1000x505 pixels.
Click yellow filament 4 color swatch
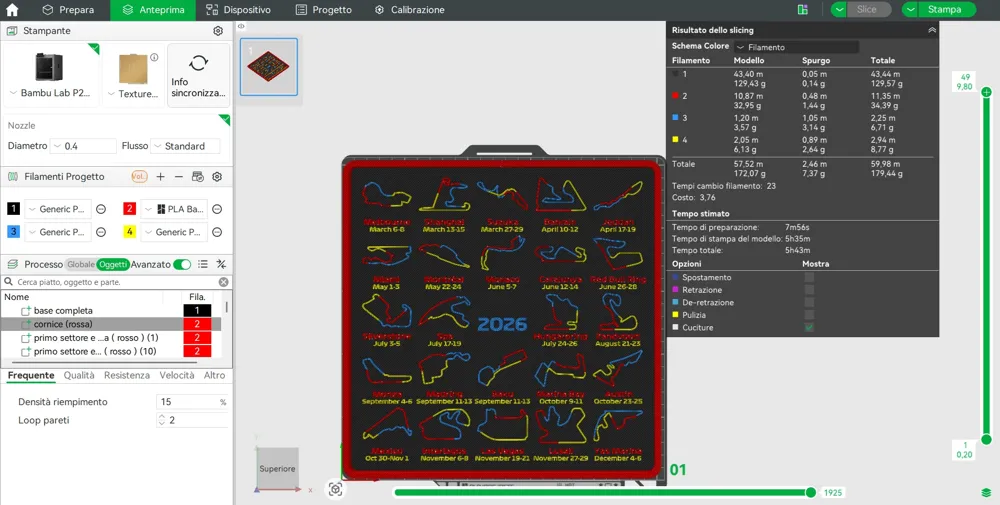(x=129, y=232)
